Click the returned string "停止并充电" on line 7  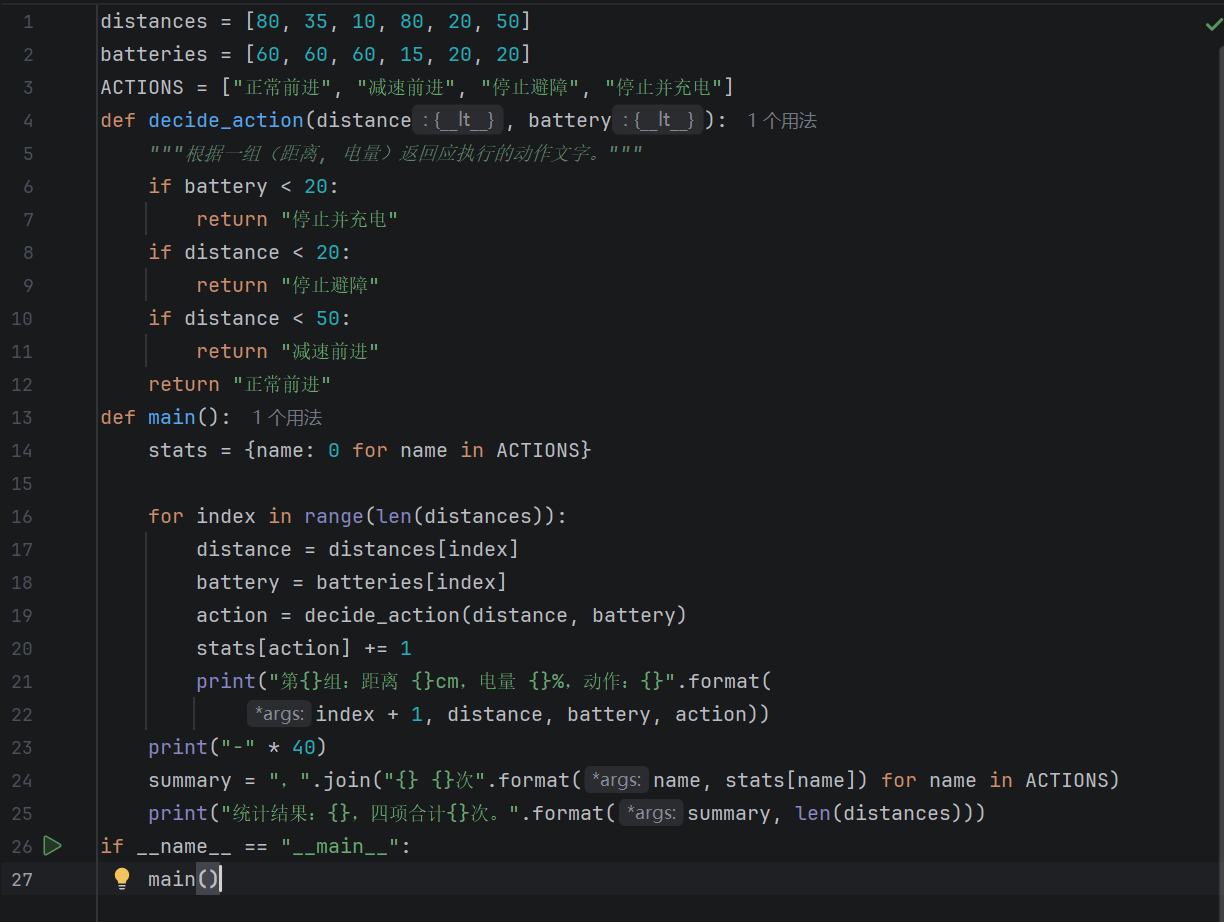point(340,220)
